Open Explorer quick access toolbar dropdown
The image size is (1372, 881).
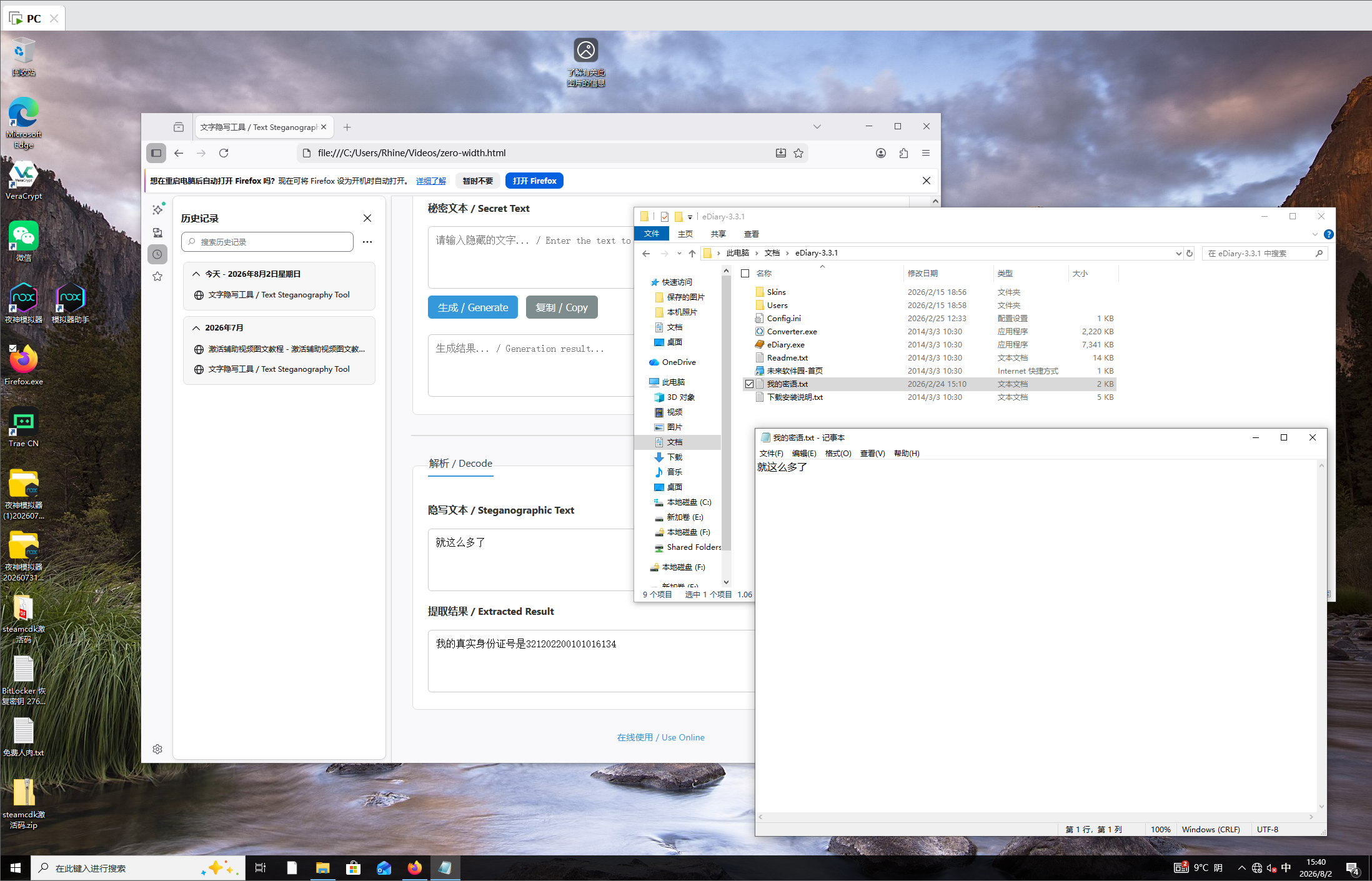point(690,217)
